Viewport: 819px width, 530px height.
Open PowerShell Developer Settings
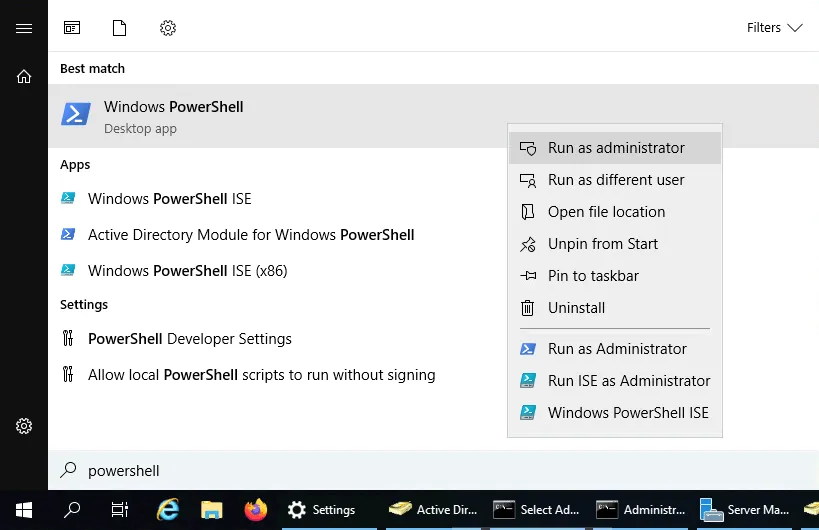pyautogui.click(x=190, y=339)
